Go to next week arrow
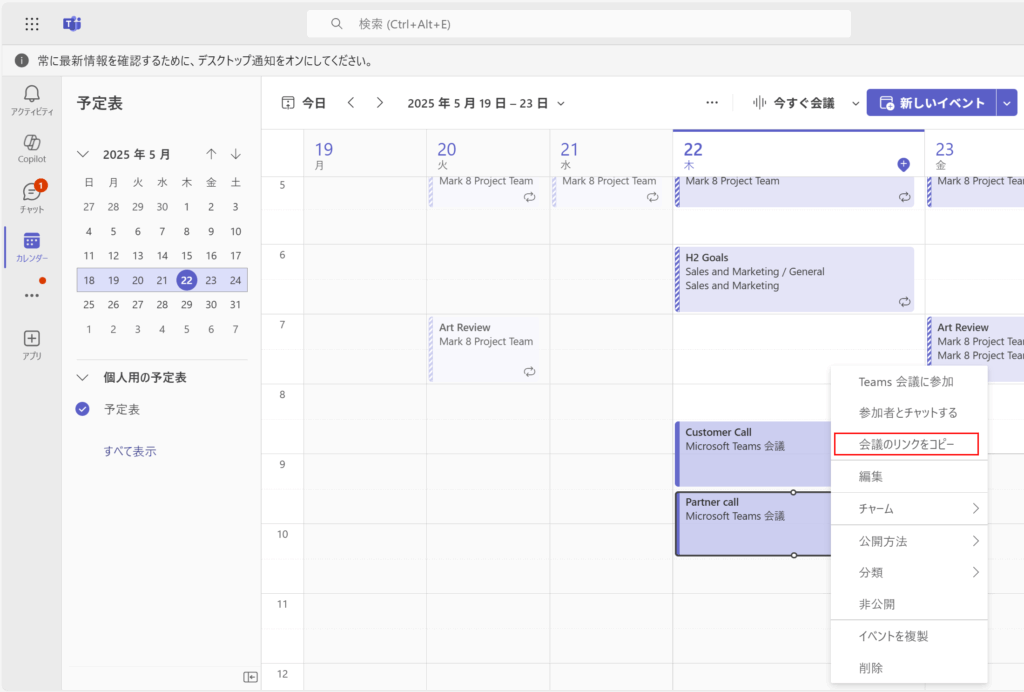1024x692 pixels. click(x=379, y=102)
